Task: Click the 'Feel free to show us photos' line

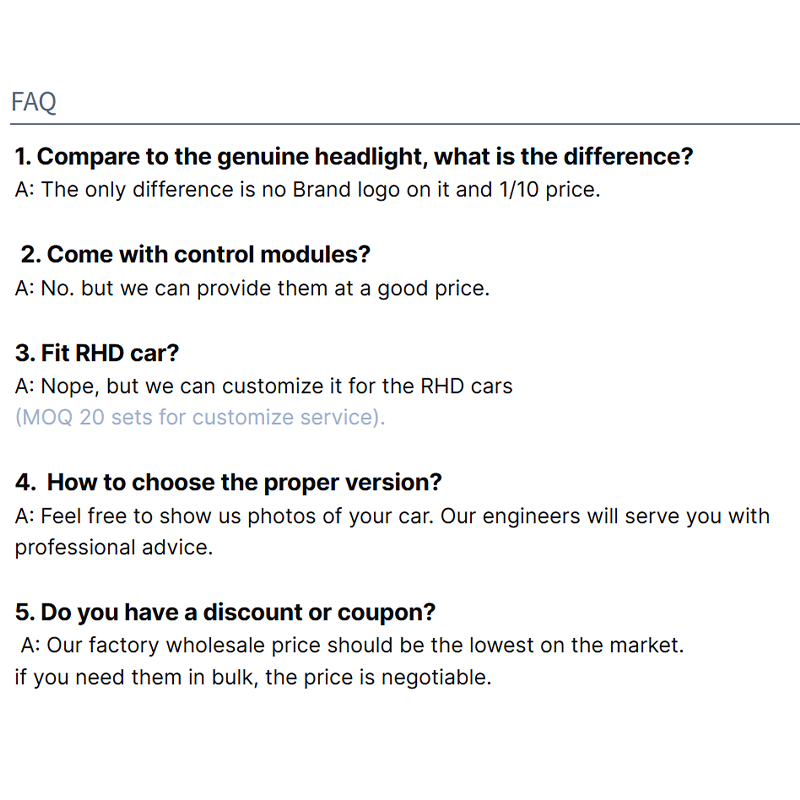Action: 392,516
